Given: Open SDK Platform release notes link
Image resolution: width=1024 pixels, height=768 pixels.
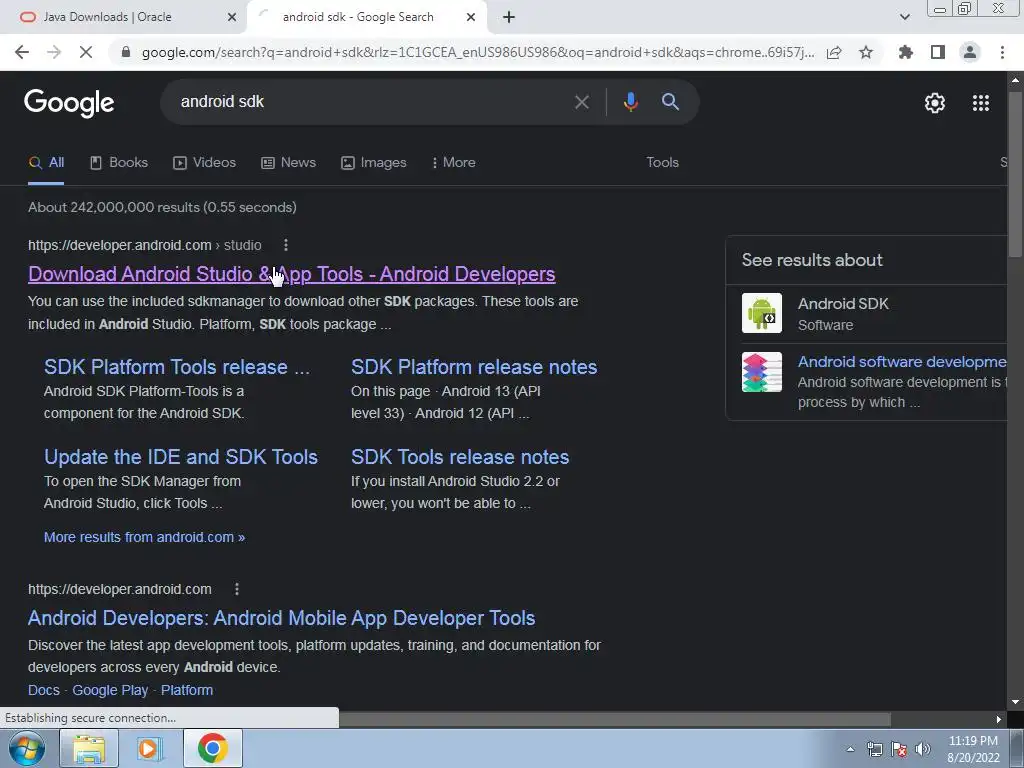Looking at the screenshot, I should (474, 367).
